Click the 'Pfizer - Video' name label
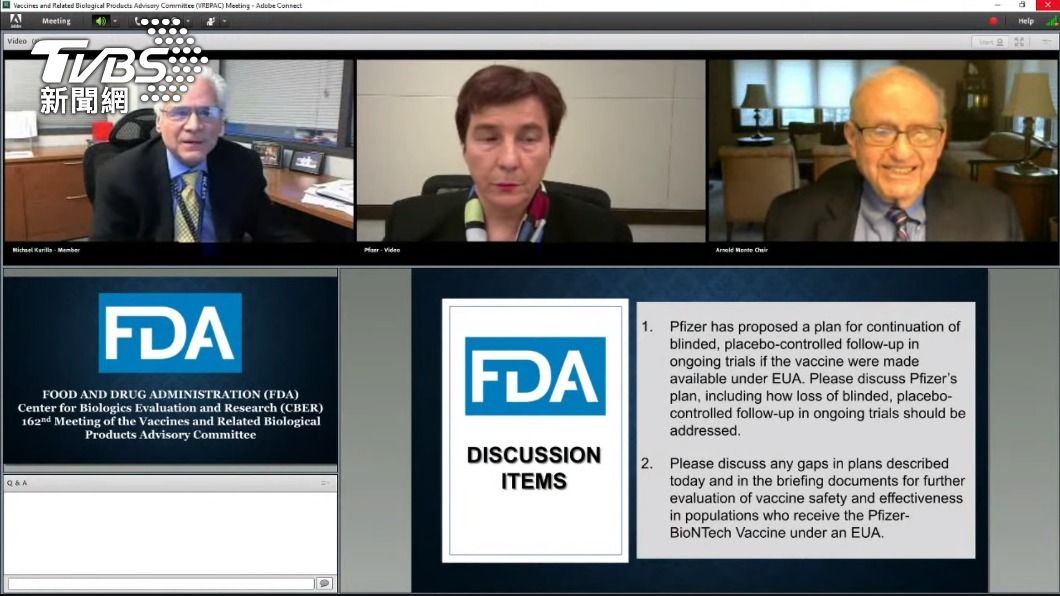The height and width of the screenshot is (596, 1060). point(382,250)
